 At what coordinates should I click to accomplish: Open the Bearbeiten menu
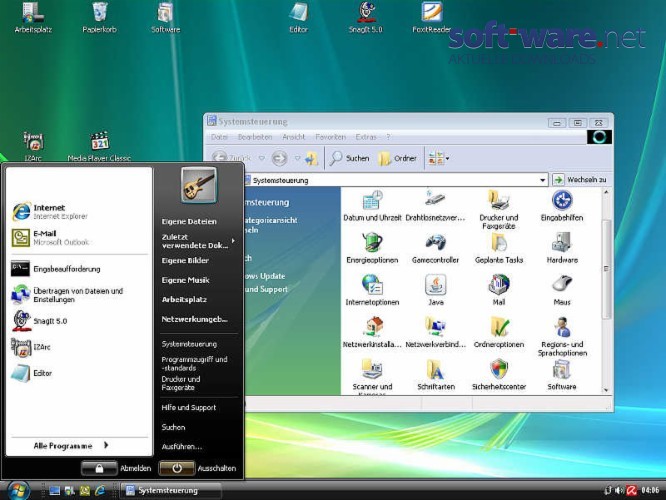pyautogui.click(x=255, y=137)
